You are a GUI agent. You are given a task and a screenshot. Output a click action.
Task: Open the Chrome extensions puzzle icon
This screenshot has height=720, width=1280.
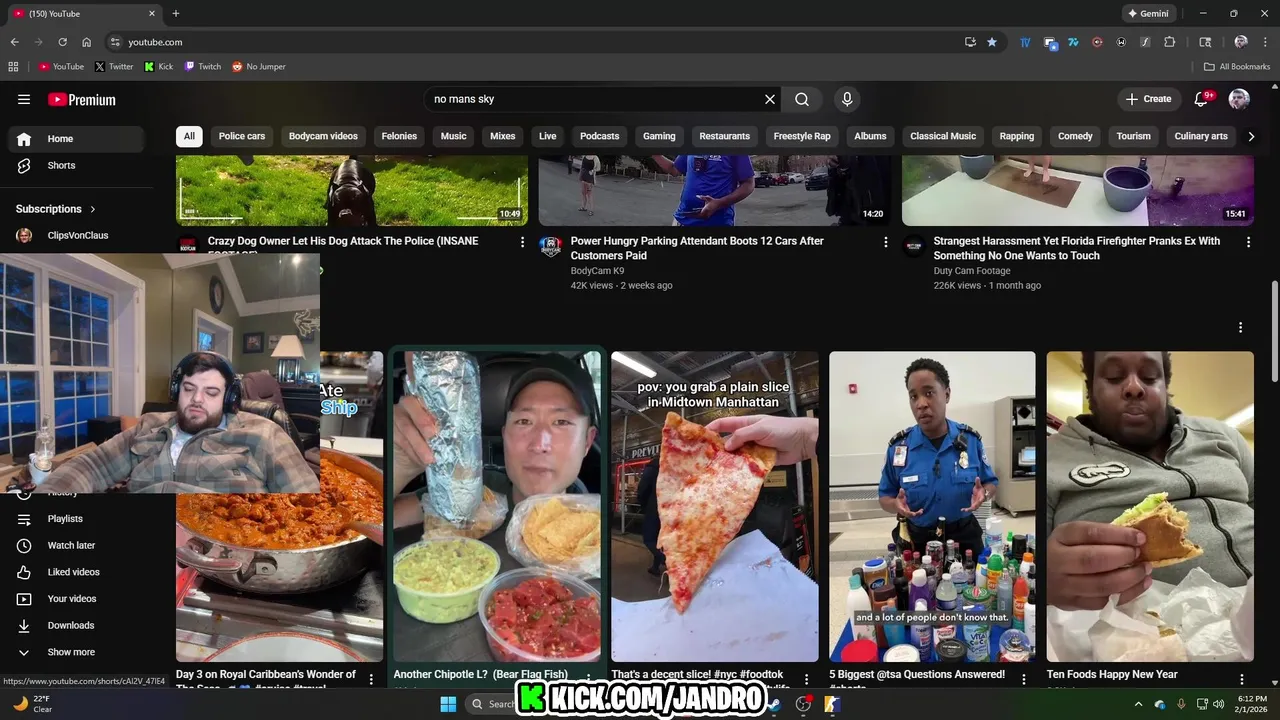(x=1170, y=42)
